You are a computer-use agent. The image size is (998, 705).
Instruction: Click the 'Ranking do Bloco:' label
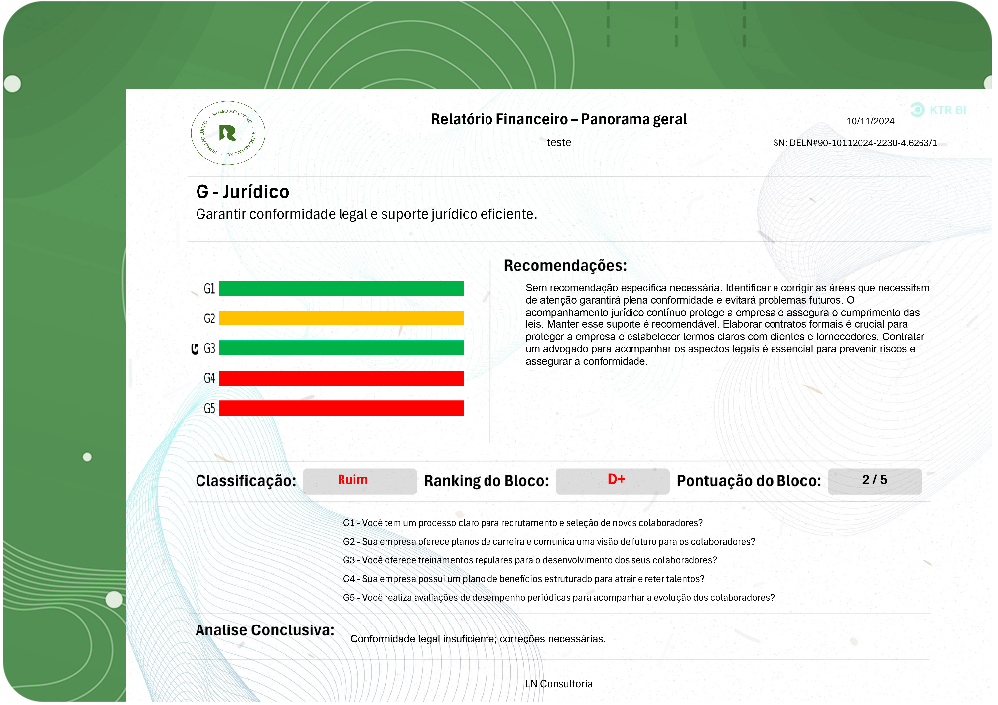click(x=486, y=481)
